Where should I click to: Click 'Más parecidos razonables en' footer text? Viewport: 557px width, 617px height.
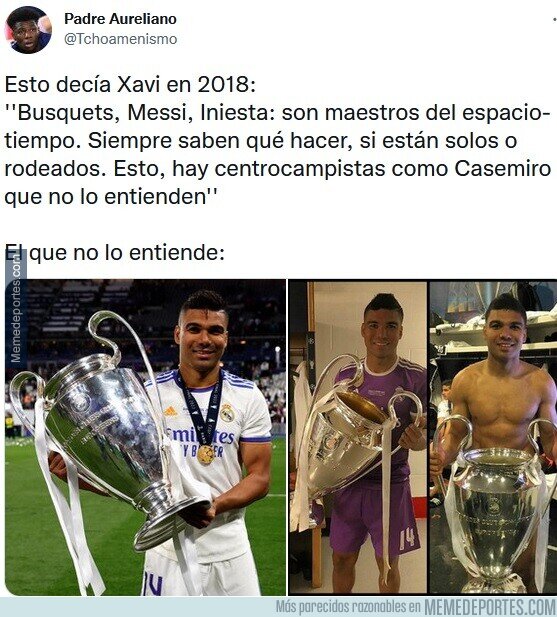pos(348,607)
